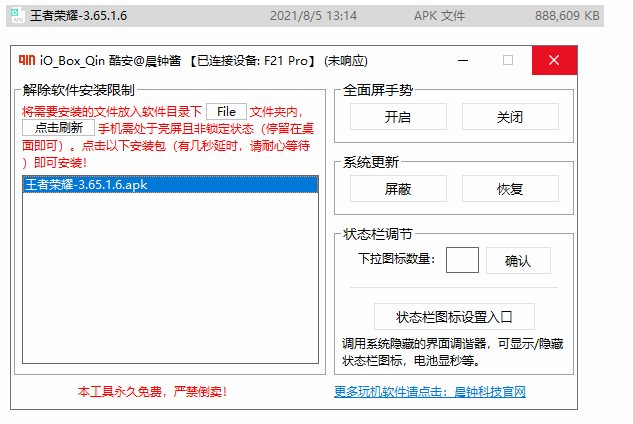This screenshot has width=633, height=424.
Task: Minimize the iO_Box_Qin window
Action: (x=463, y=60)
